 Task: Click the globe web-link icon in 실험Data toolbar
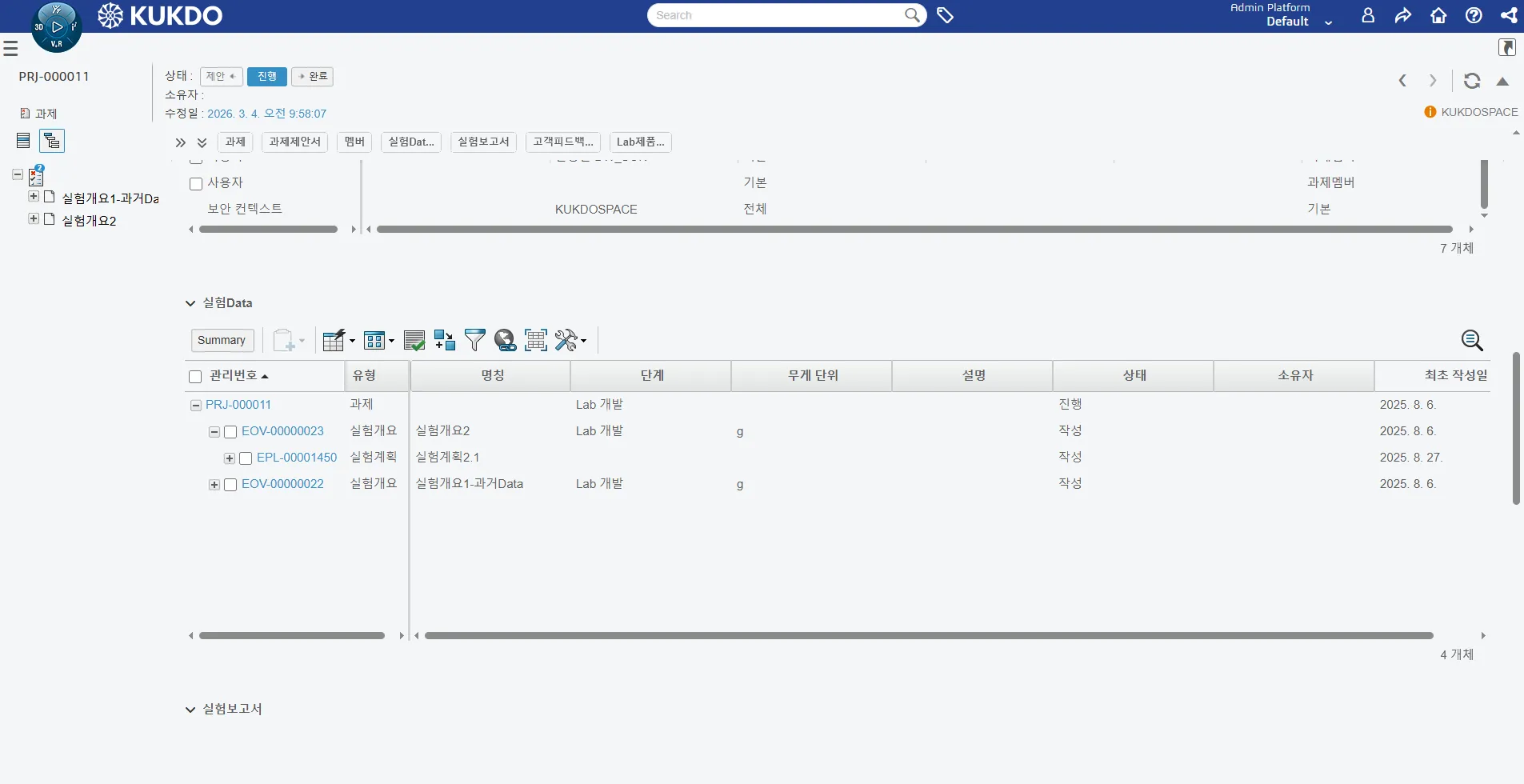click(x=505, y=340)
